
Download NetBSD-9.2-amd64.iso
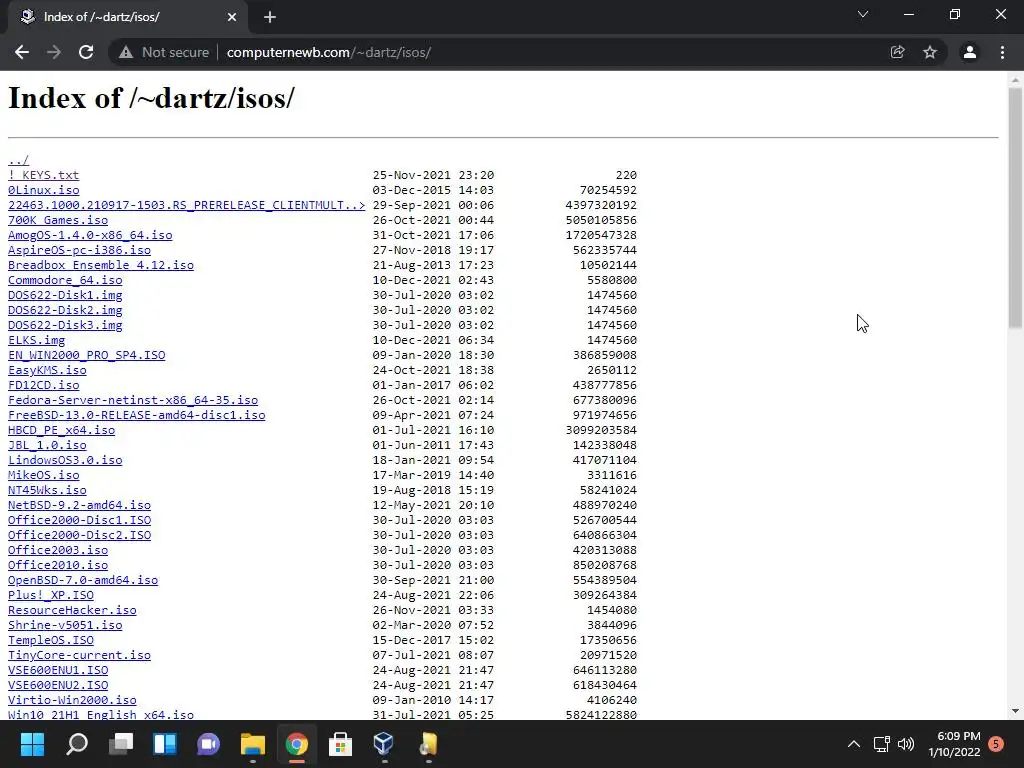point(79,505)
